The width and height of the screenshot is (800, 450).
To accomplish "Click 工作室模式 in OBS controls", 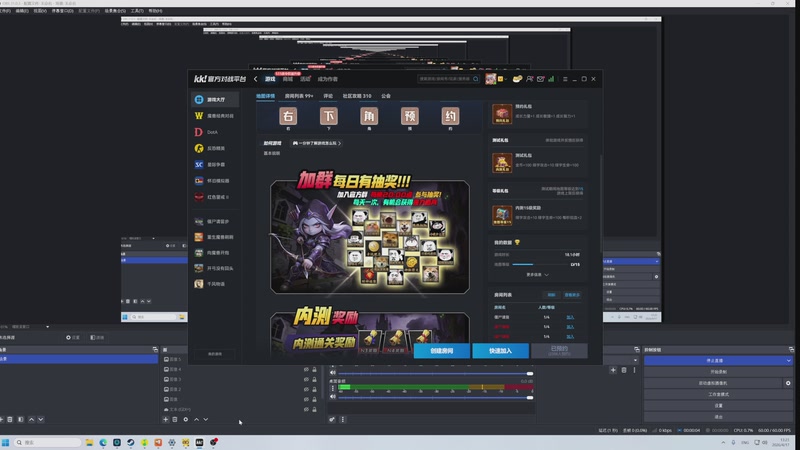I will click(x=718, y=394).
